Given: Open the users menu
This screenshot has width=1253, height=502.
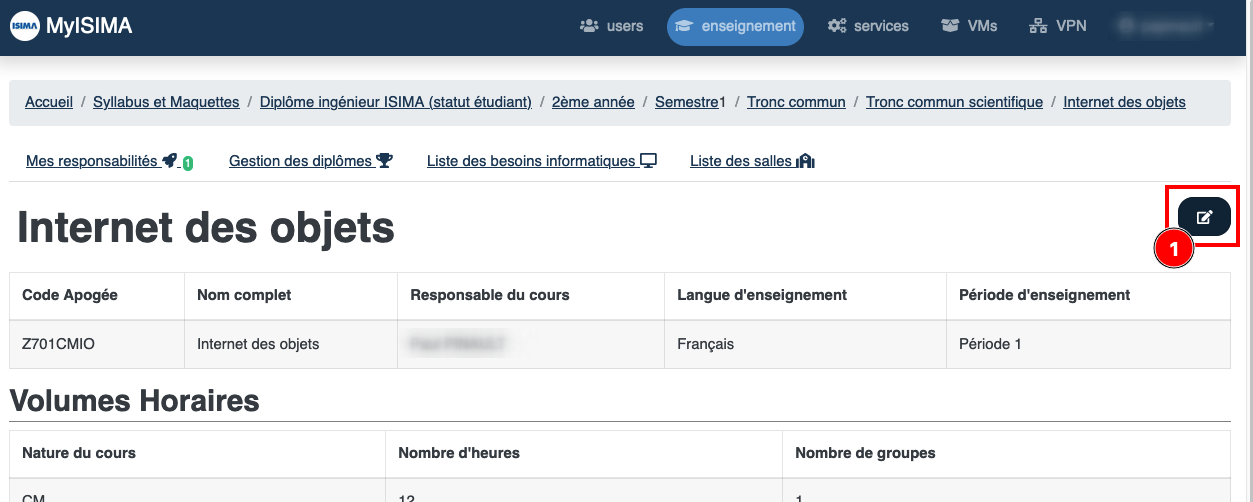Looking at the screenshot, I should (612, 26).
